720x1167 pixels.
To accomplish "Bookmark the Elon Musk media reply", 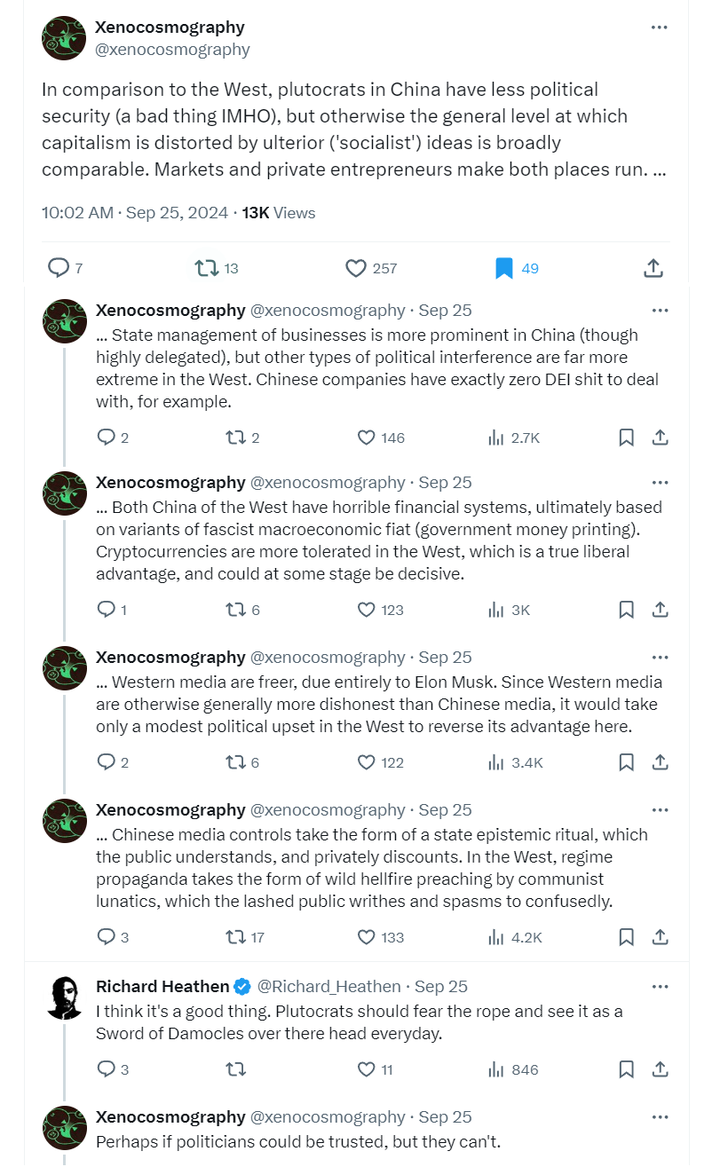I will tap(626, 762).
